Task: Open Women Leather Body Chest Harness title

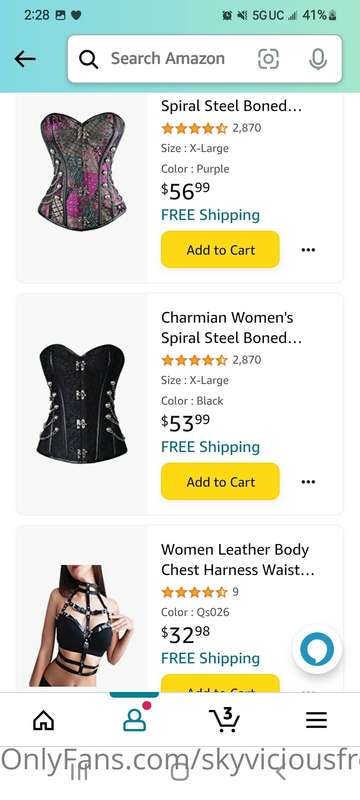Action: pos(238,560)
